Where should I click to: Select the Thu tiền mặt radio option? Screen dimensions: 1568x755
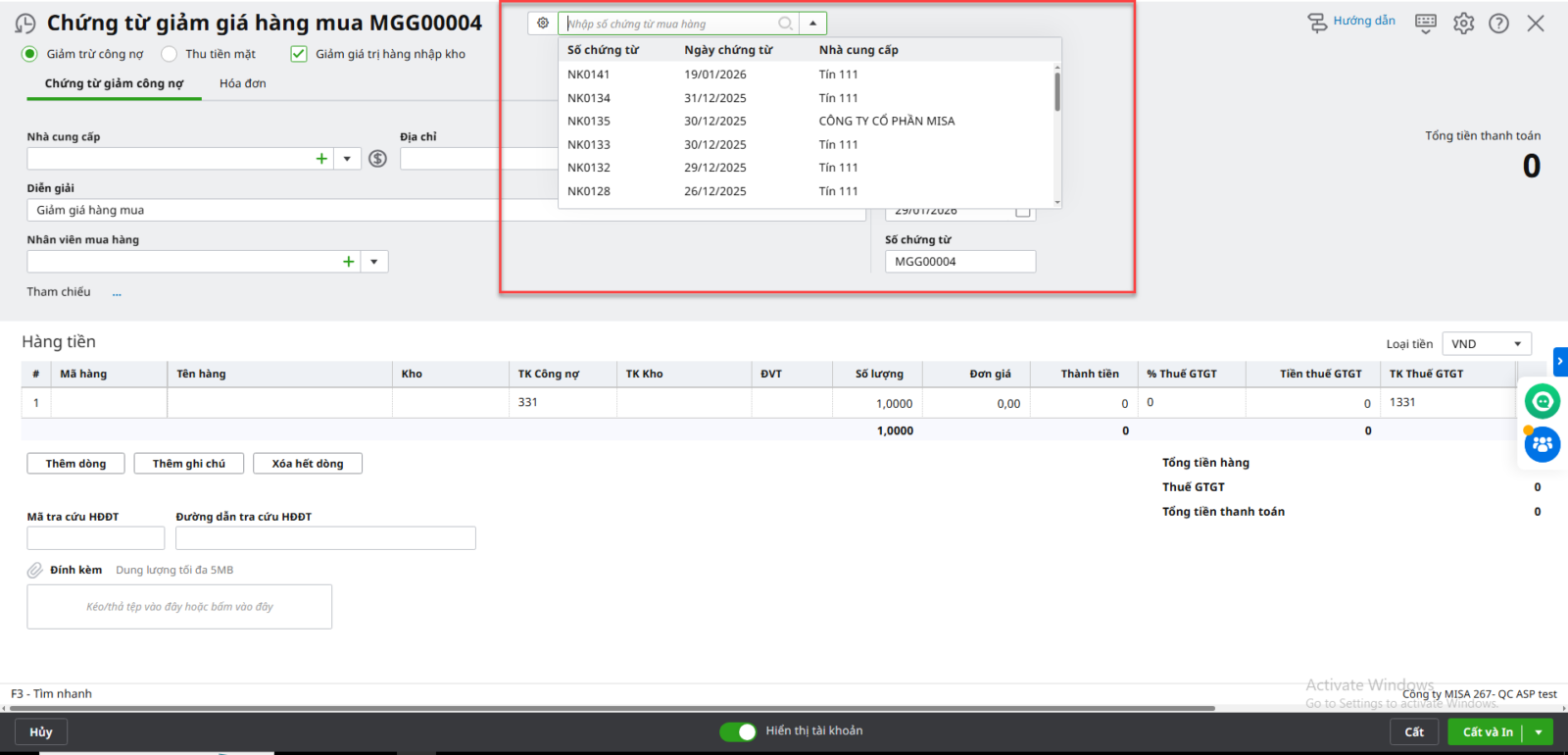[x=170, y=54]
